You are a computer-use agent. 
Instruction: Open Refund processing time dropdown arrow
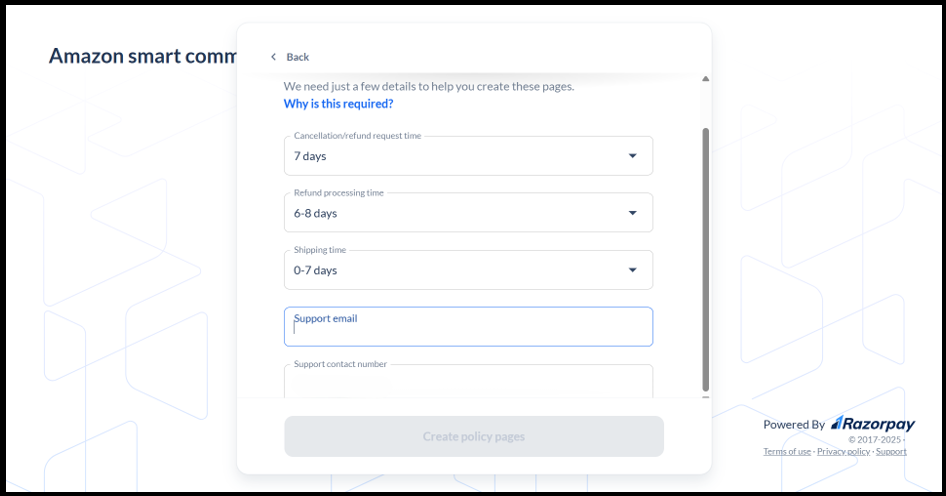pyautogui.click(x=632, y=213)
